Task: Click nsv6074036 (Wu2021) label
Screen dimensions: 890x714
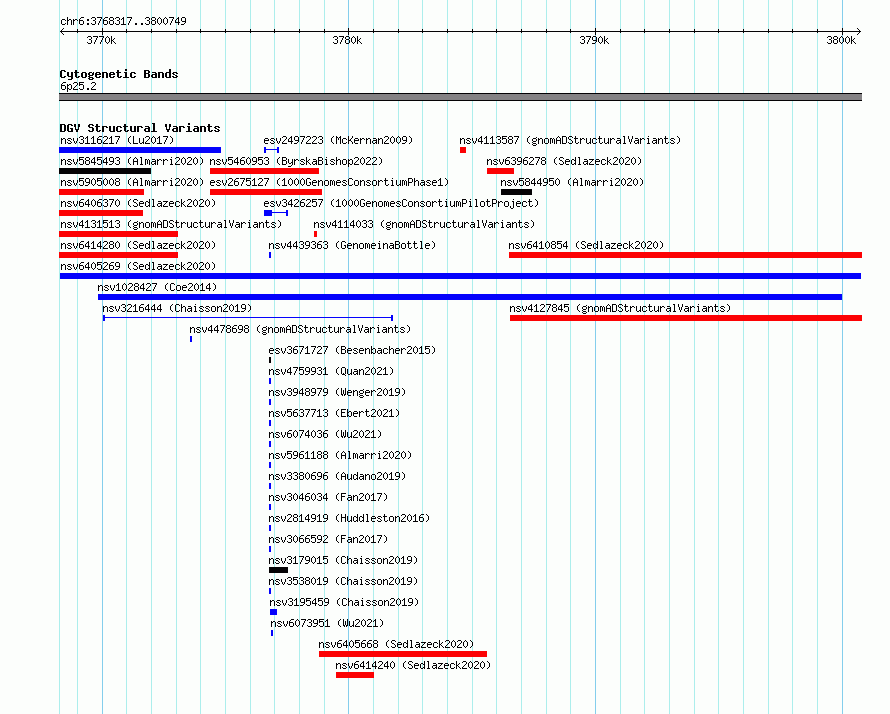Action: point(325,434)
